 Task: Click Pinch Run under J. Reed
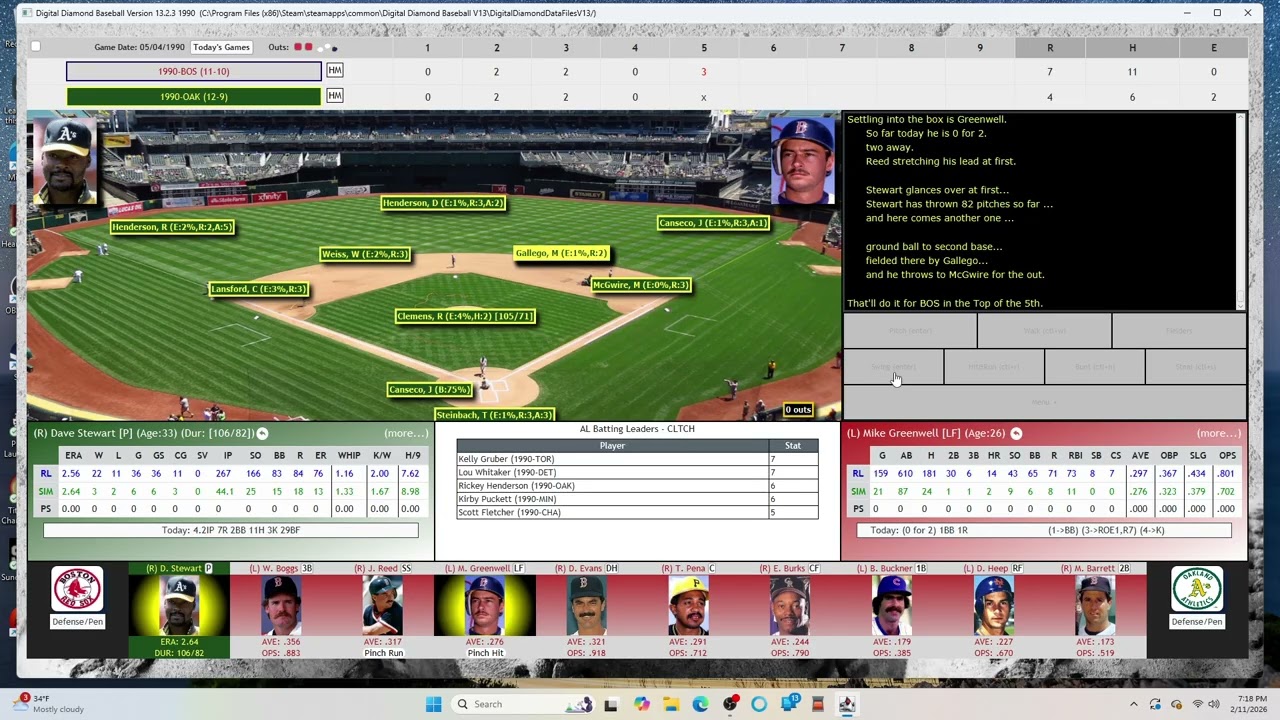tap(383, 653)
